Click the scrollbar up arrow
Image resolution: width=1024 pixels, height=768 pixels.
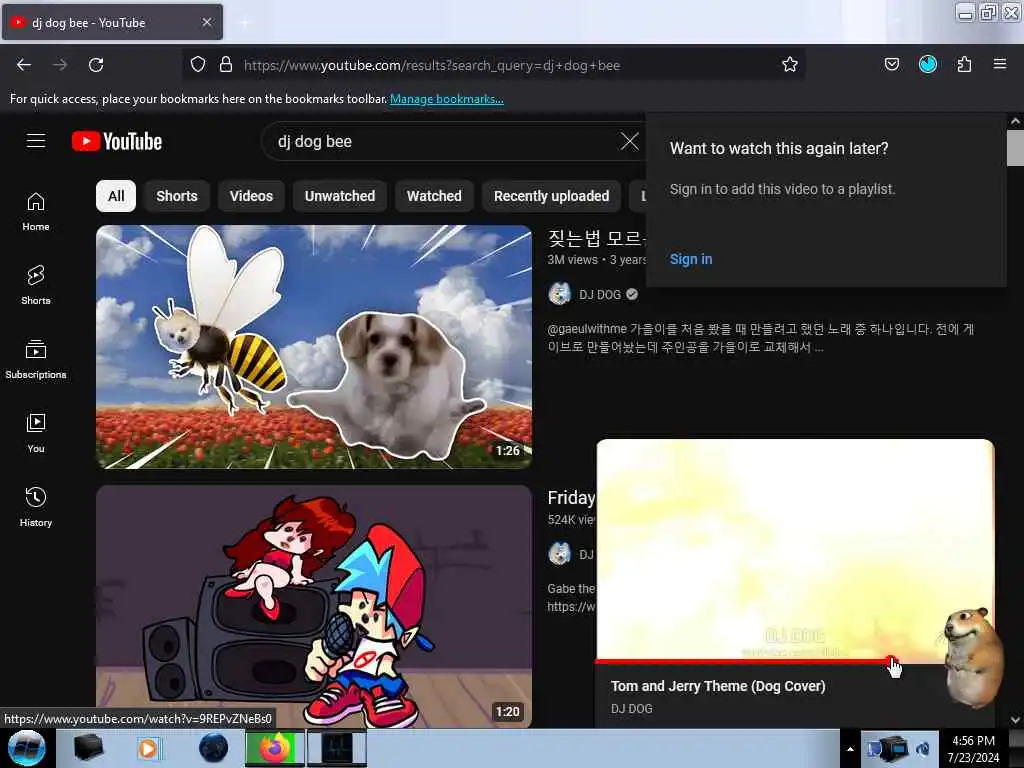(x=1015, y=121)
